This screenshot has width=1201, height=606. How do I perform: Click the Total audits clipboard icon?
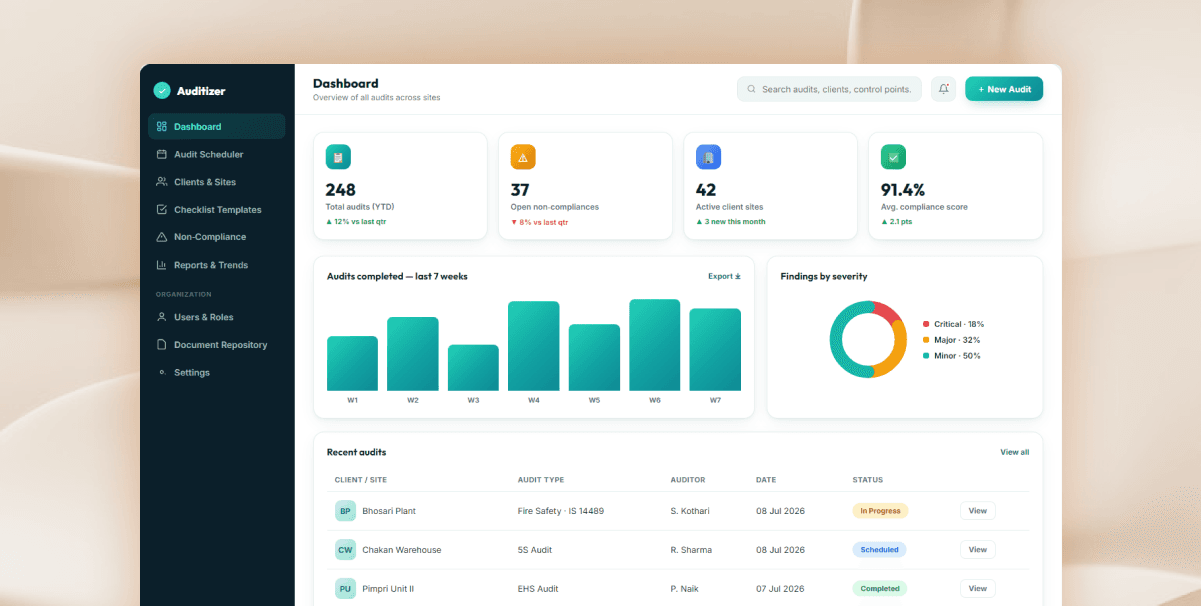pyautogui.click(x=338, y=157)
